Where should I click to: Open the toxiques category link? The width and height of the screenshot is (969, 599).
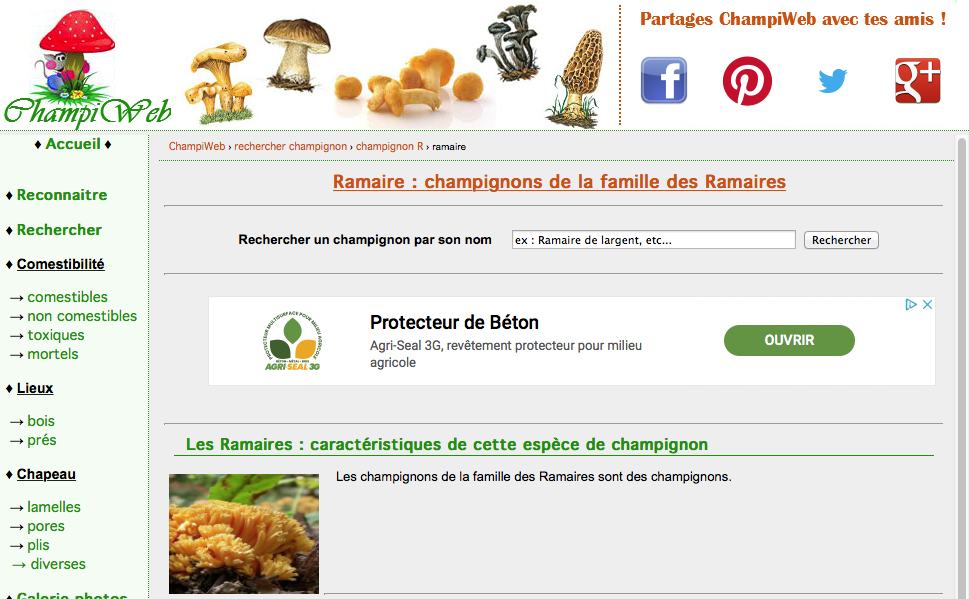pyautogui.click(x=56, y=335)
